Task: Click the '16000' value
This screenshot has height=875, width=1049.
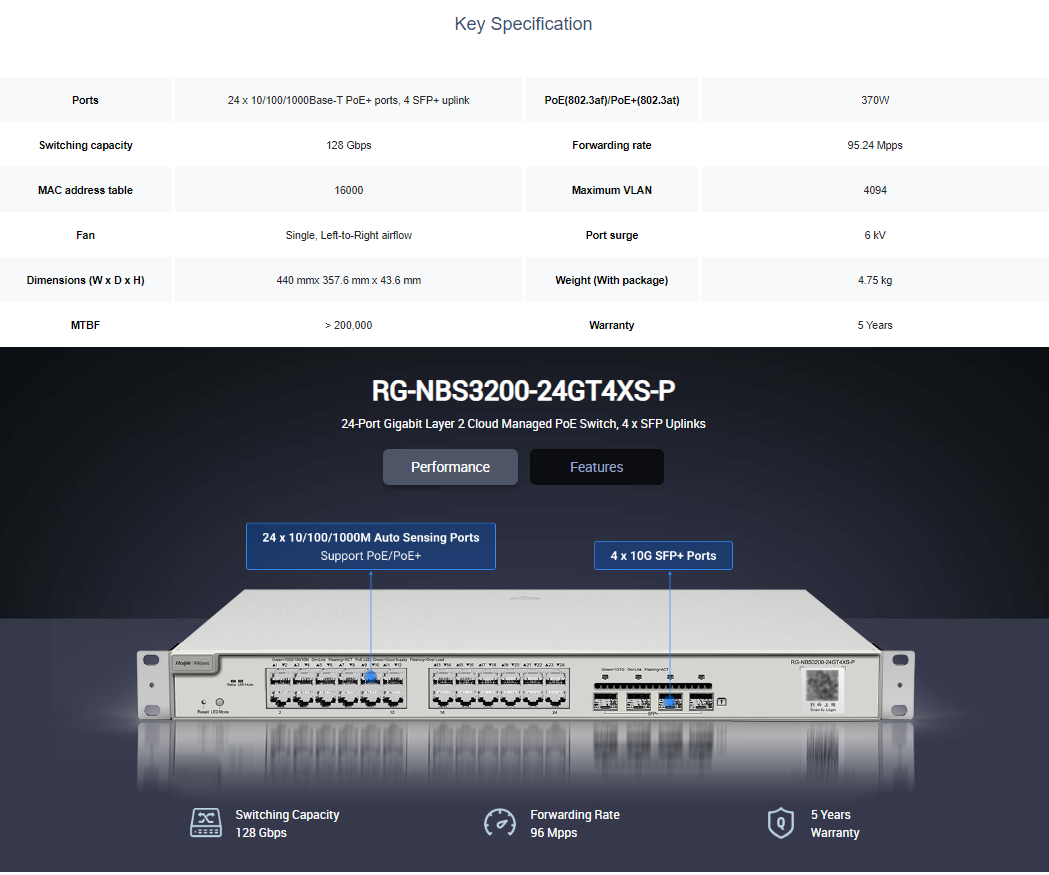Action: 349,190
